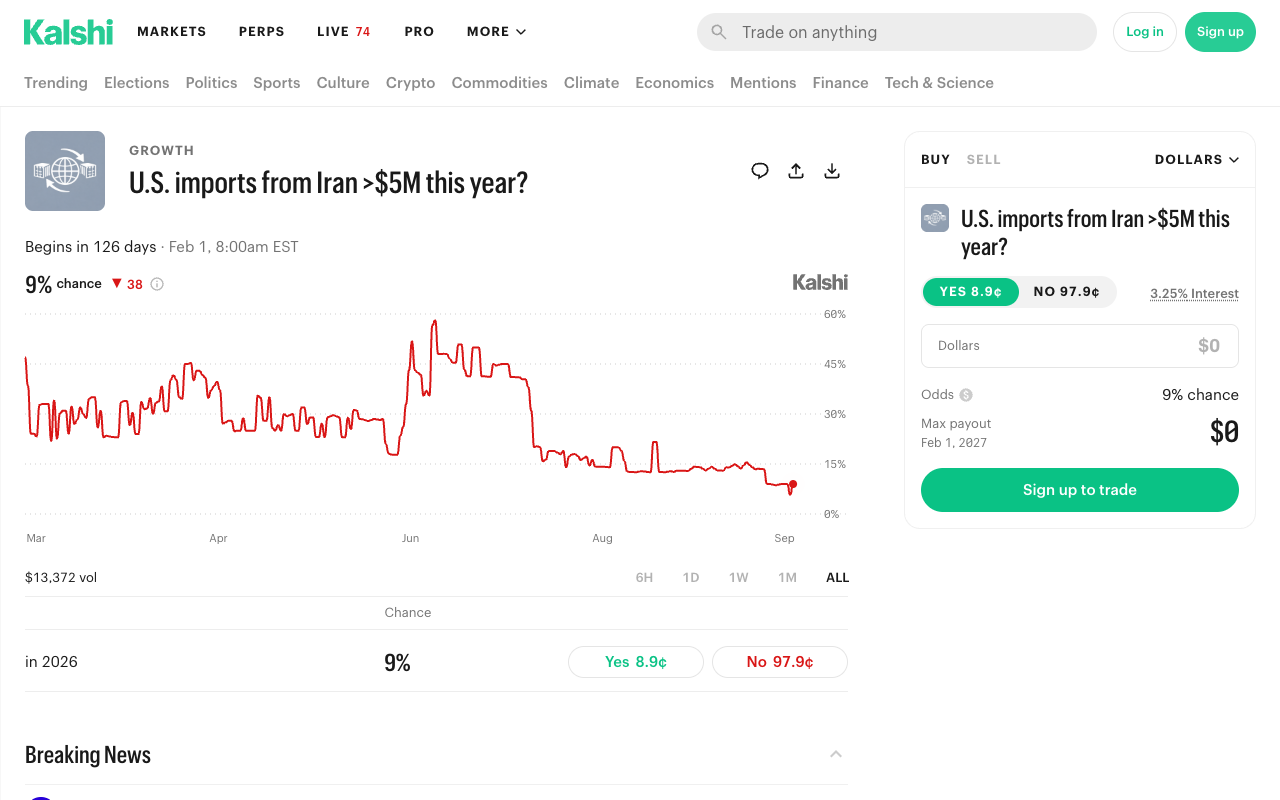
Task: Expand the MORE menu
Action: click(x=496, y=32)
